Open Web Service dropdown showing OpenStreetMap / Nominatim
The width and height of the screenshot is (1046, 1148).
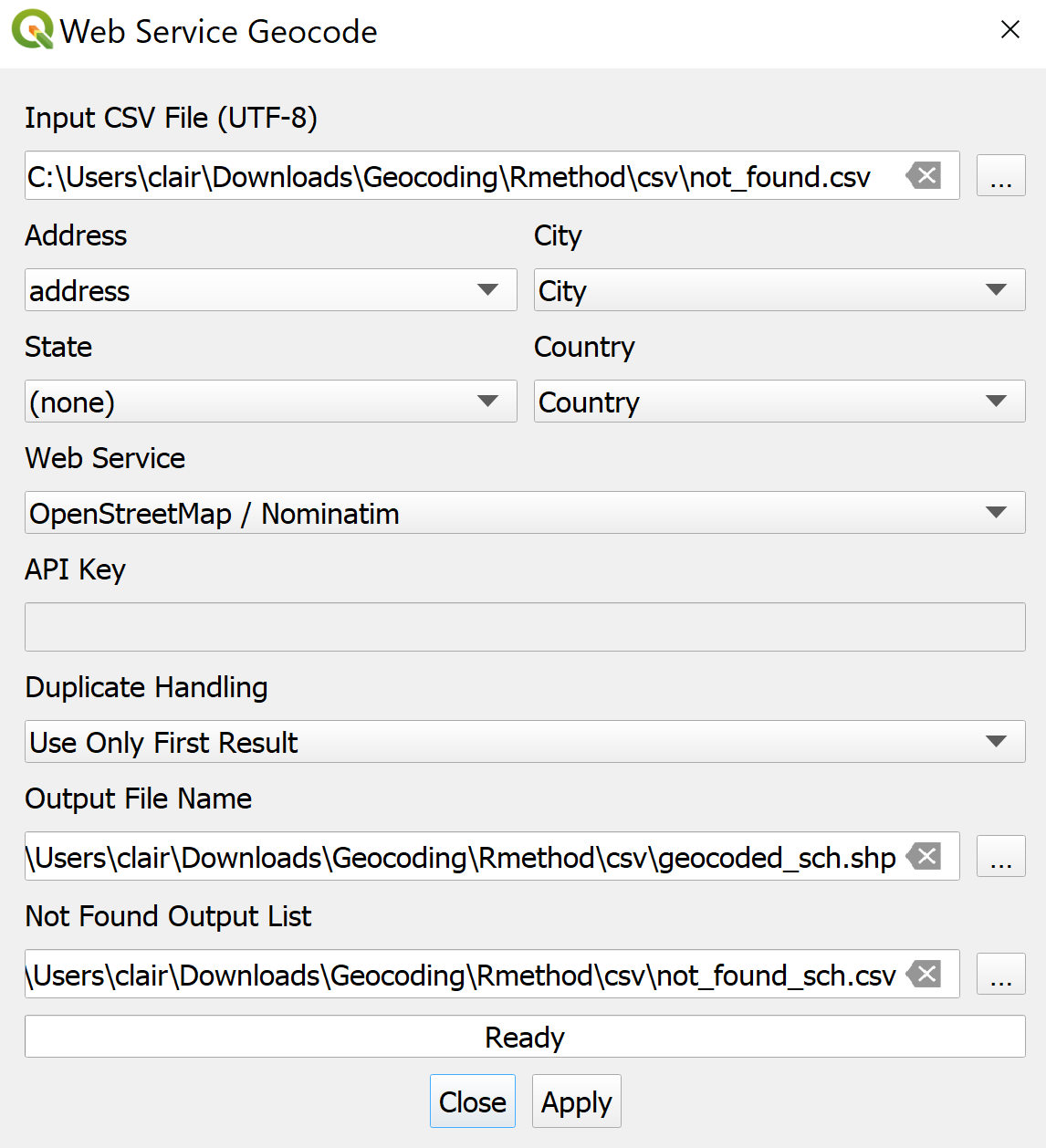click(525, 513)
